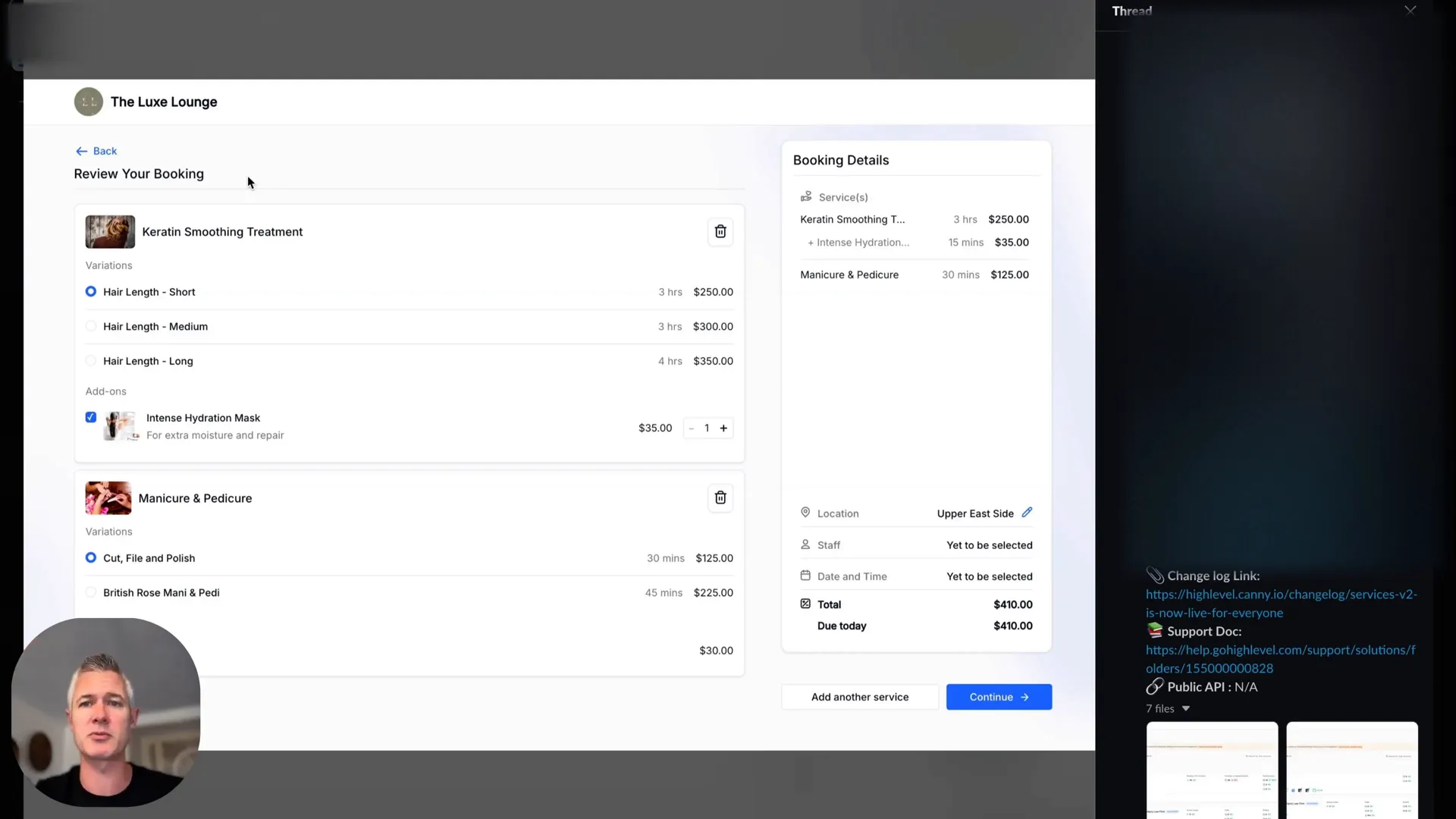Click the Location pin icon

[805, 512]
